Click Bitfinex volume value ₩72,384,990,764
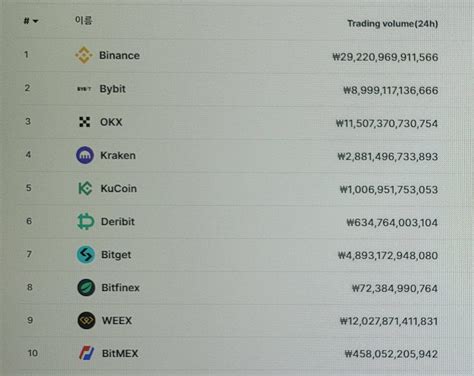Image resolution: width=474 pixels, height=376 pixels. (x=395, y=288)
